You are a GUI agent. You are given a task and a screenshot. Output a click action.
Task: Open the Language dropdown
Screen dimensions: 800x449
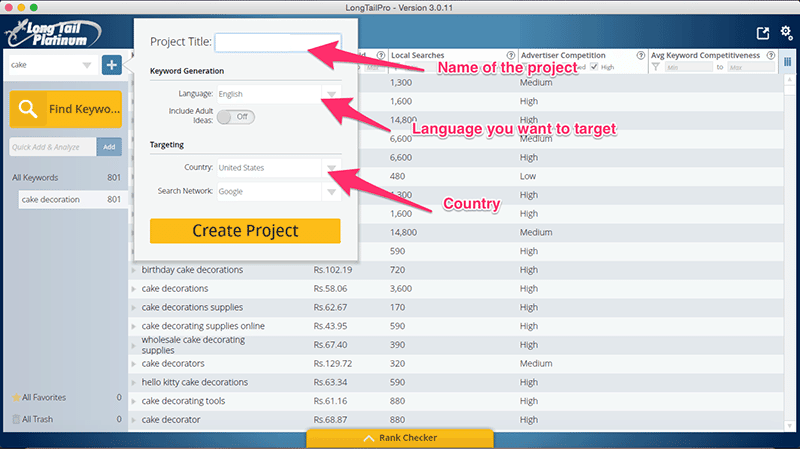331,94
